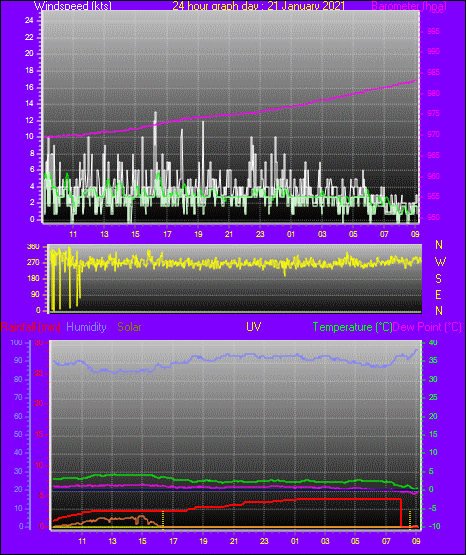Screen dimensions: 466x555
Task: Click the 960 barometer axis value
Action: pyautogui.click(x=433, y=176)
